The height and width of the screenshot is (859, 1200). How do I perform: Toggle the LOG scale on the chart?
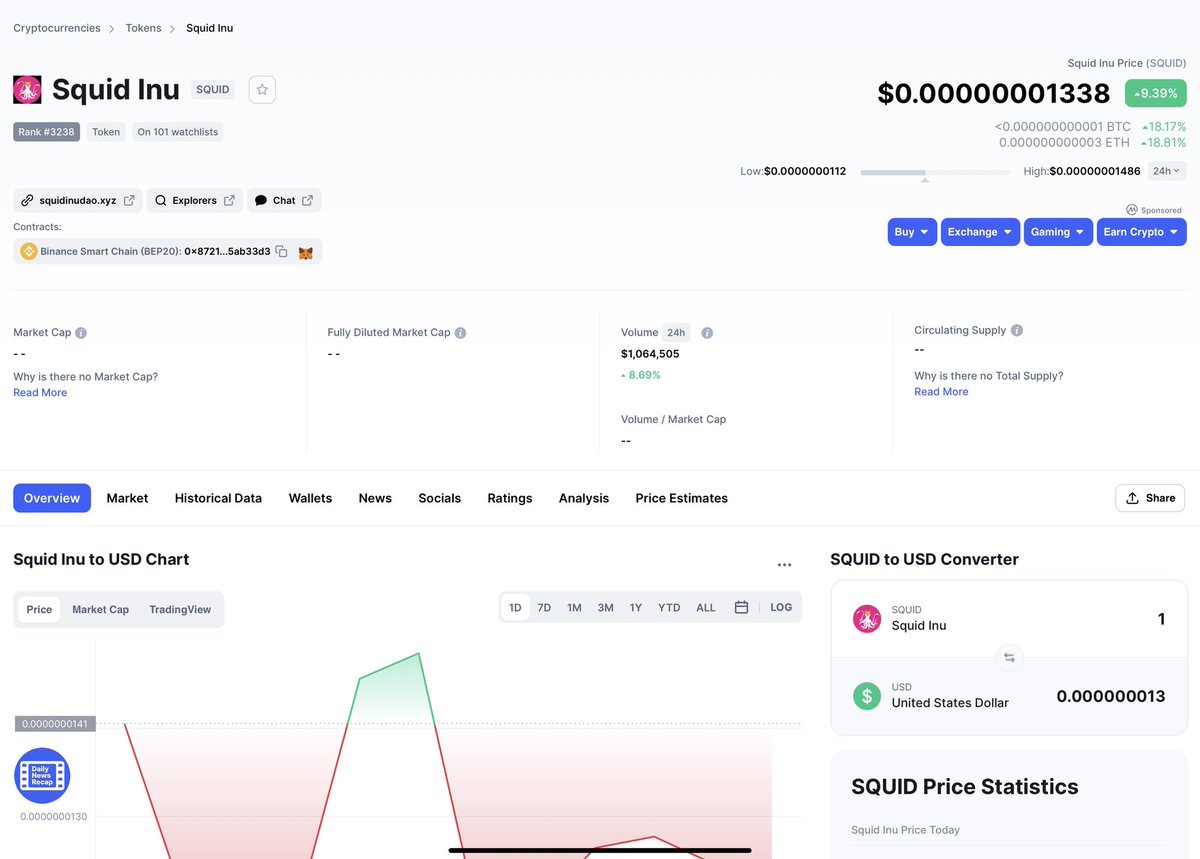pos(781,607)
